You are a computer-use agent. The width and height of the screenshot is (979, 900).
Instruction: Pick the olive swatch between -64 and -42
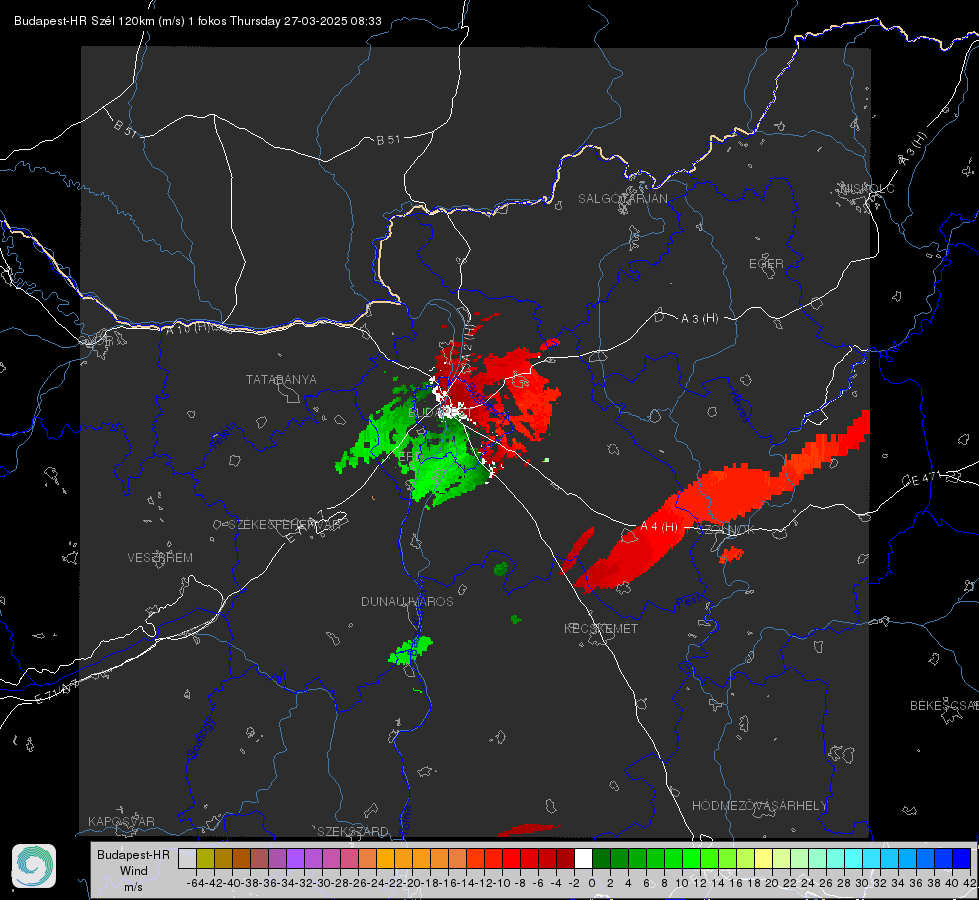tap(205, 858)
